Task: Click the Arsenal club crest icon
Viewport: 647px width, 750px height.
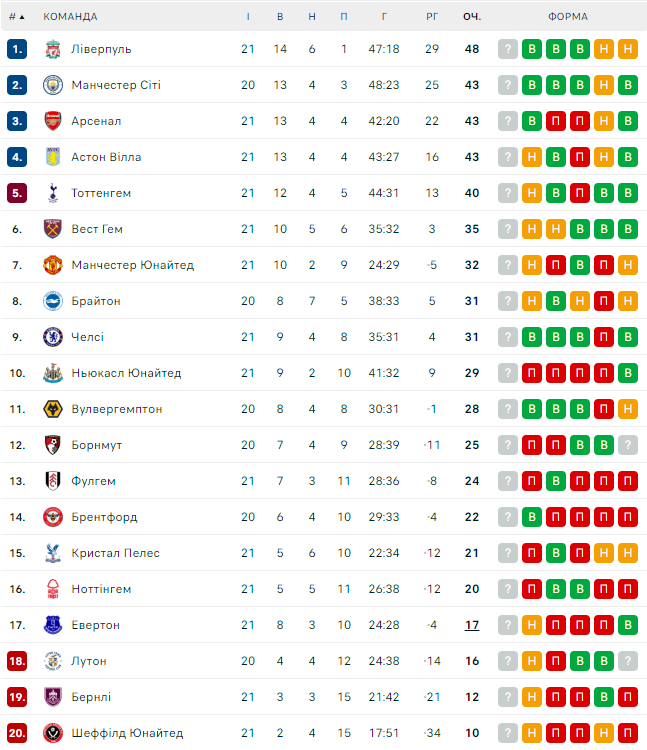Action: point(53,121)
